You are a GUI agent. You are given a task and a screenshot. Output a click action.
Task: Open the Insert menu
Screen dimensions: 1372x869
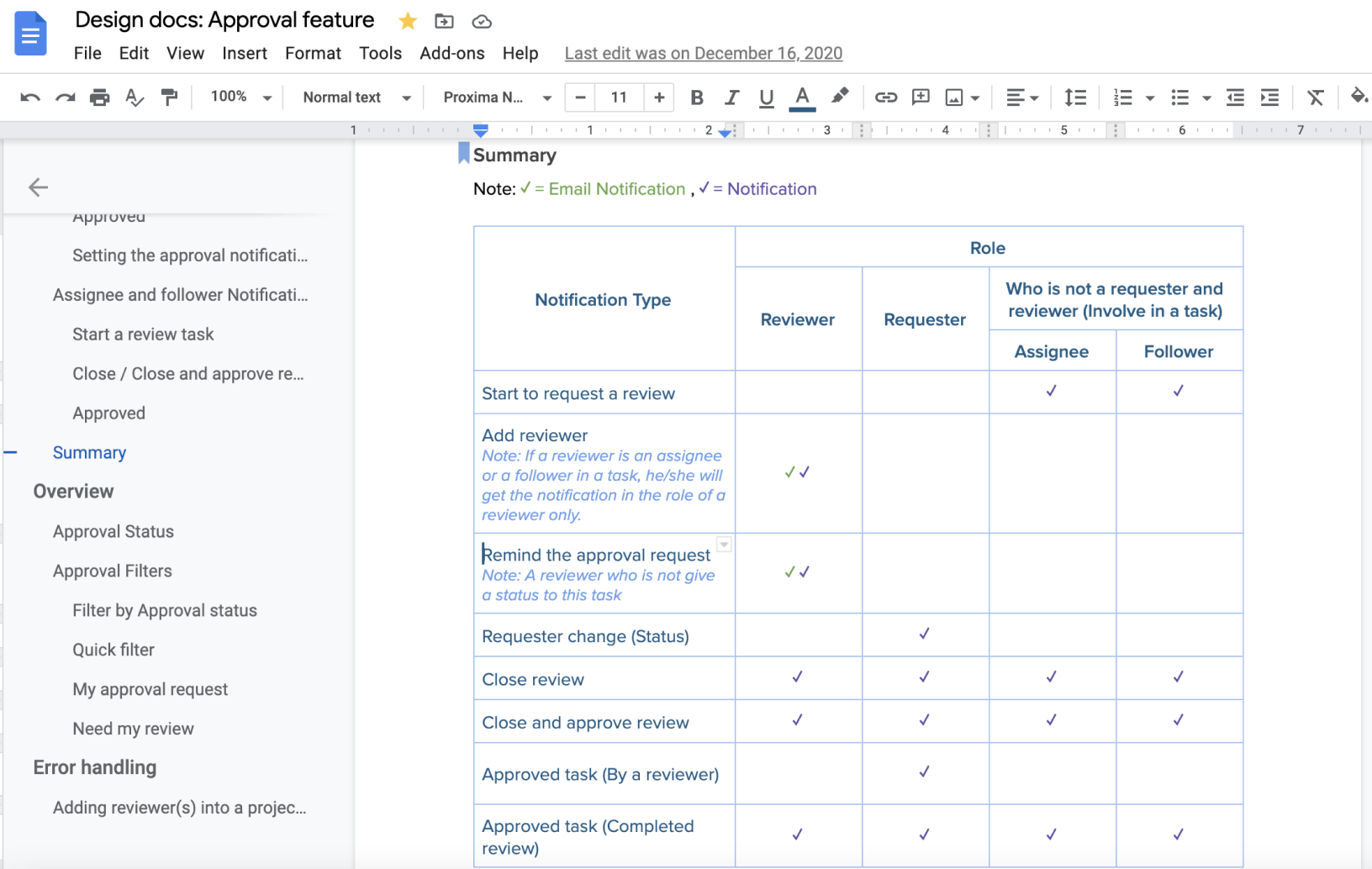245,53
